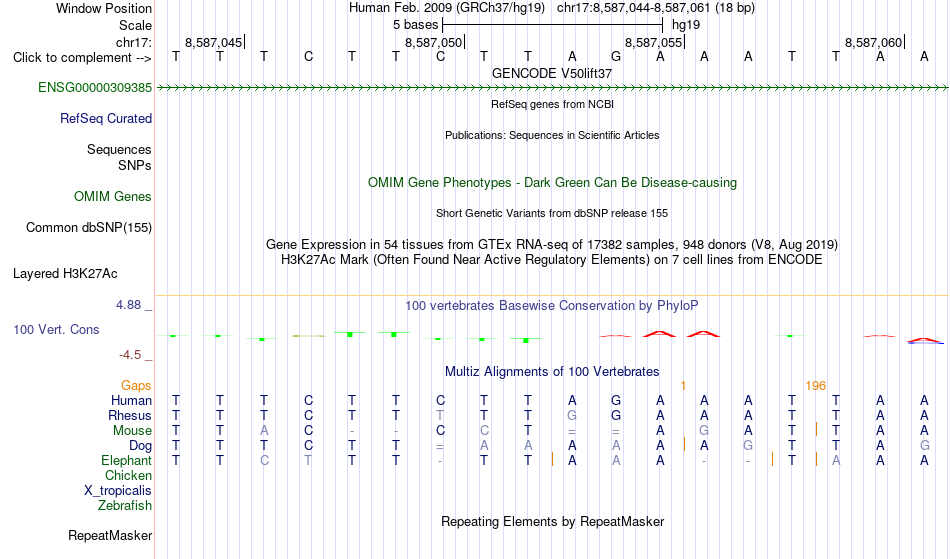Click the 'RefSeq genes from NCBI' title
This screenshot has width=950, height=559.
(x=552, y=104)
